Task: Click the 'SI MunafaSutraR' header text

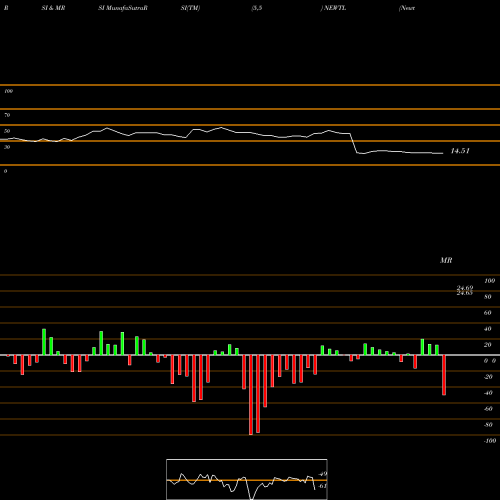Action: [123, 8]
